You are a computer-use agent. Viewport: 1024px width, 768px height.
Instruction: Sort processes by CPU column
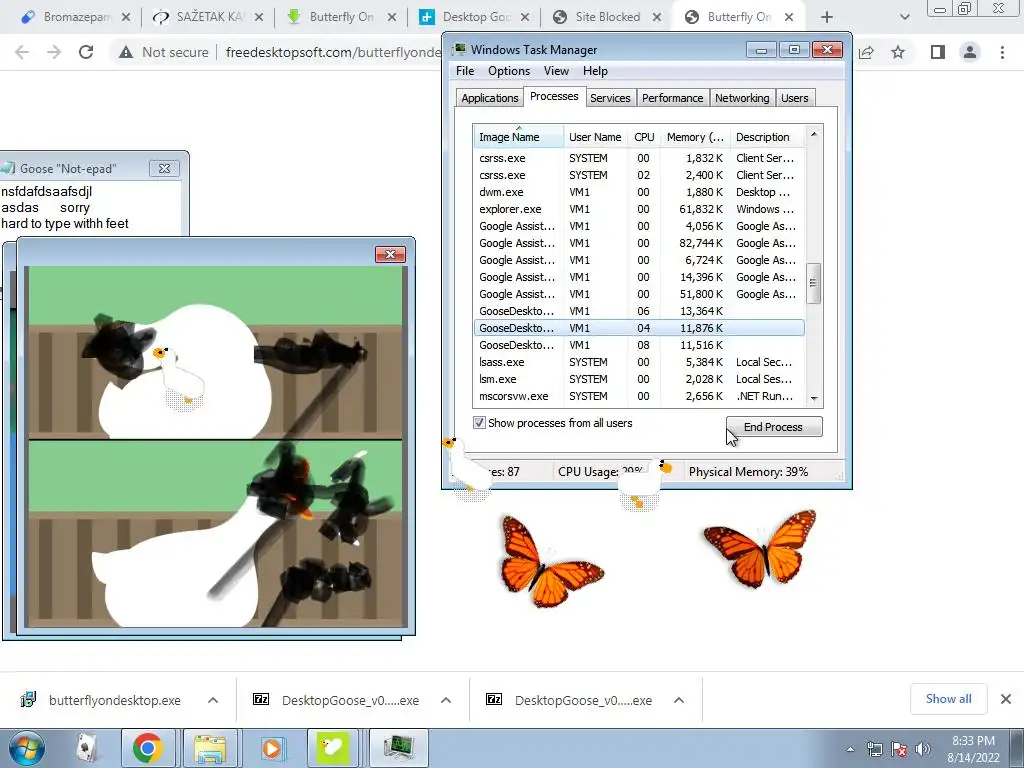pos(644,137)
